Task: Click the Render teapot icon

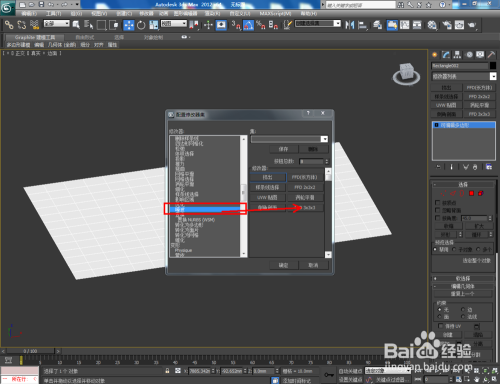Action: (x=472, y=25)
